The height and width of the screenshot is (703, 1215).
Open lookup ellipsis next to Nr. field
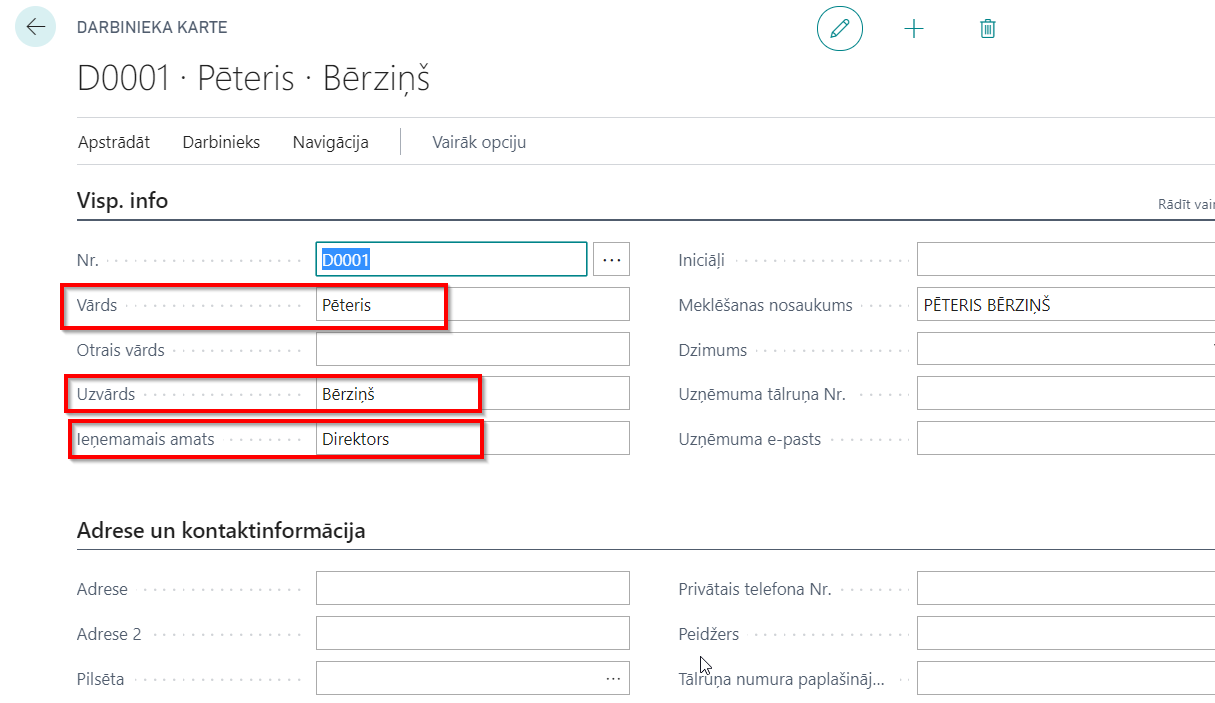(x=612, y=260)
